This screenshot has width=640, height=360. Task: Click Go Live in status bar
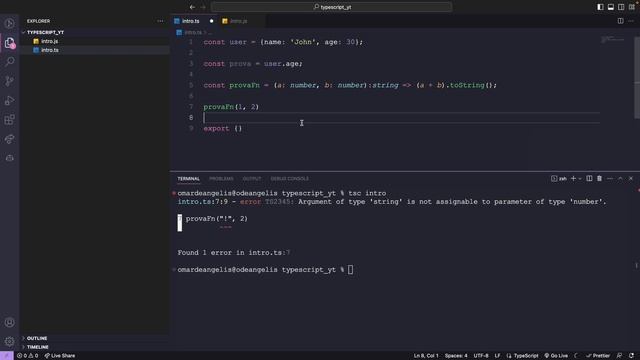click(x=556, y=356)
